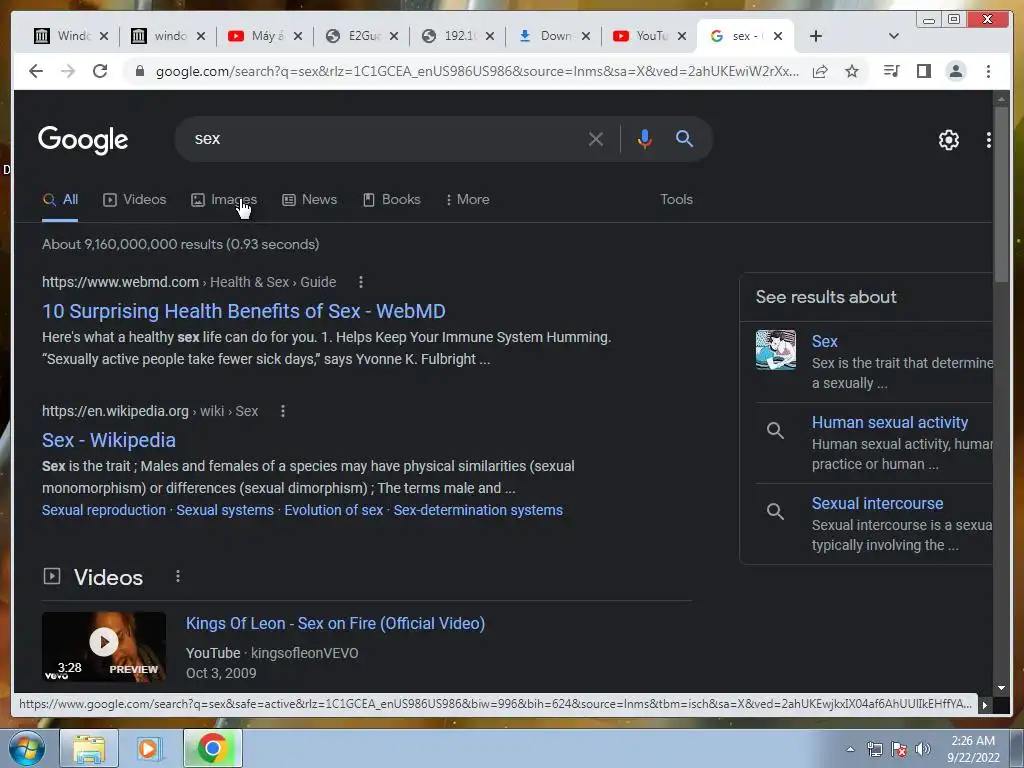Switch to the Videos results tab

pyautogui.click(x=135, y=200)
